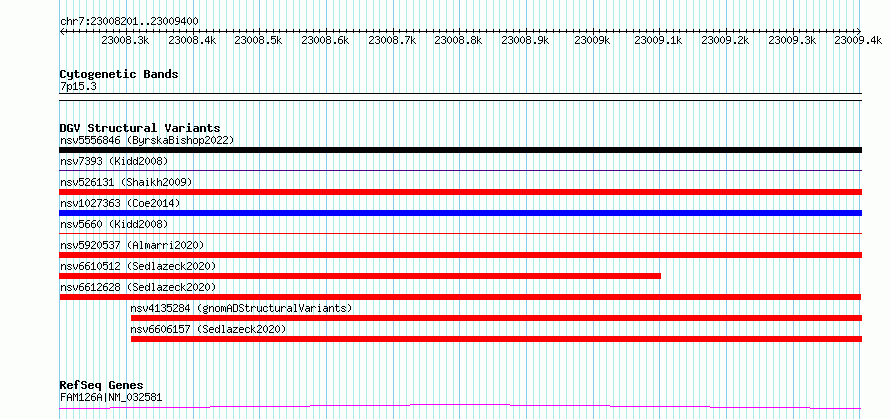Click ruler position 23009.3k
Viewport: 890px width, 419px height.
792,40
